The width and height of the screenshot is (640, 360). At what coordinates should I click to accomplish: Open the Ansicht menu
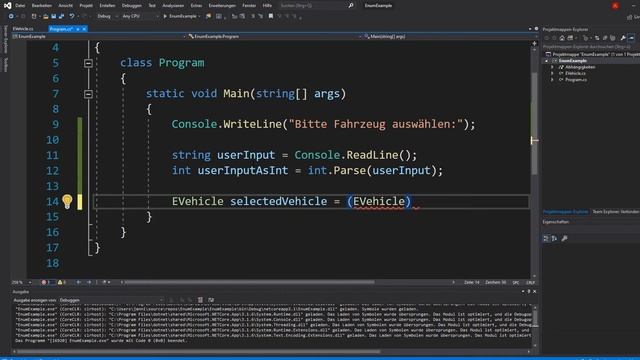click(65, 6)
